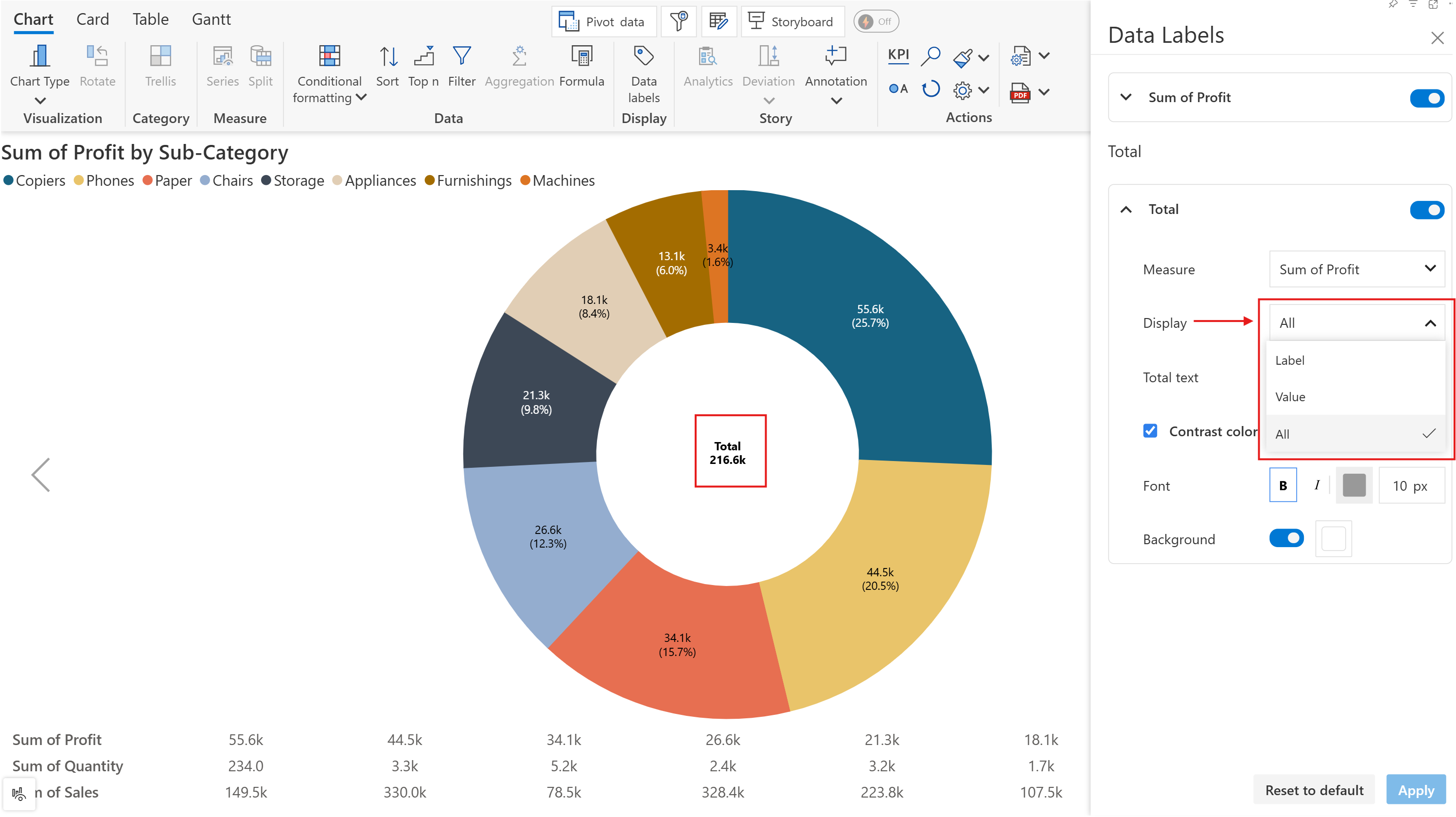Uncheck the Contrast color checkbox

click(x=1150, y=431)
